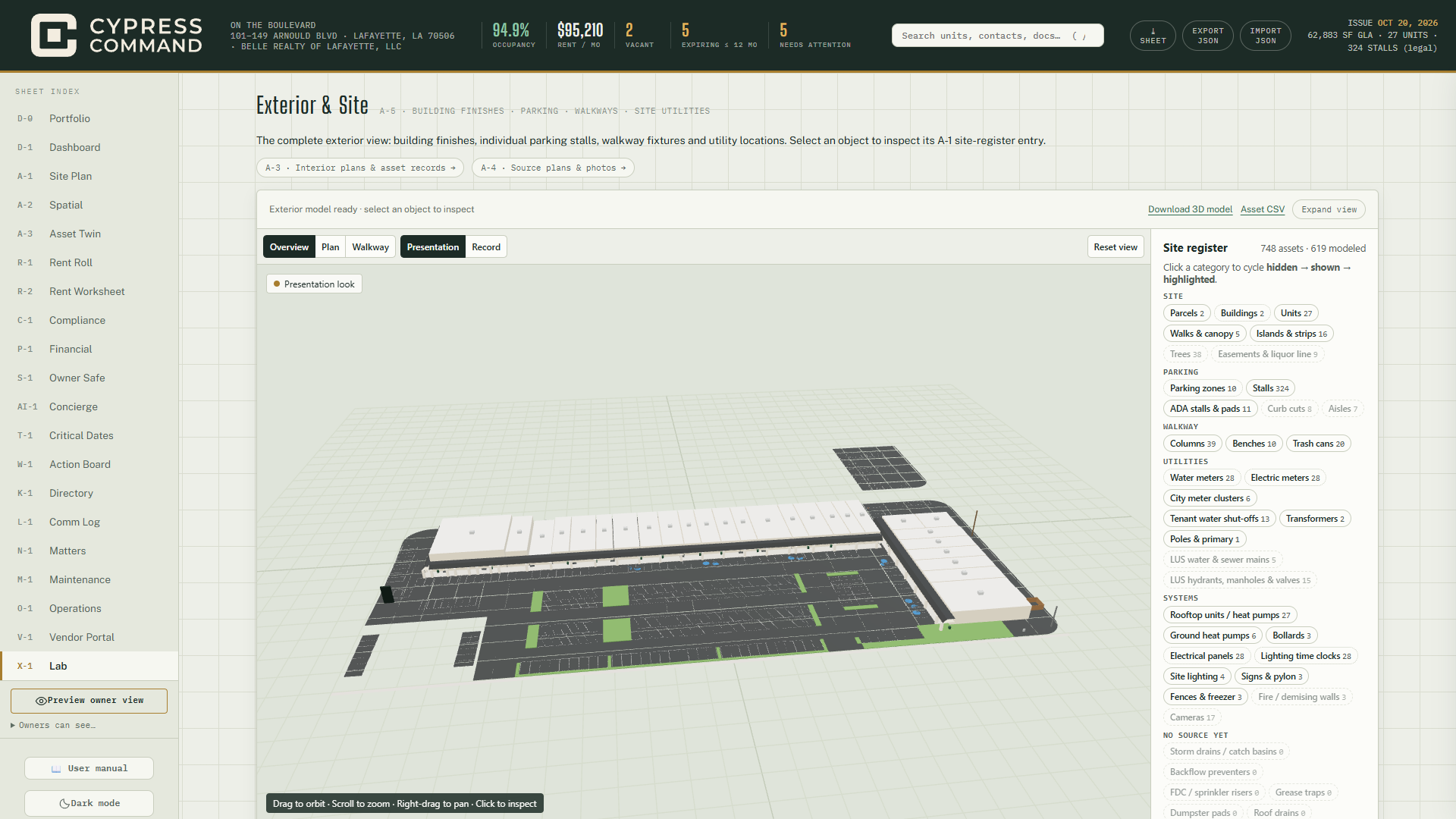Screen dimensions: 1456x819
Task: Expand the 'Owners can see…' disclosure
Action: coord(53,726)
